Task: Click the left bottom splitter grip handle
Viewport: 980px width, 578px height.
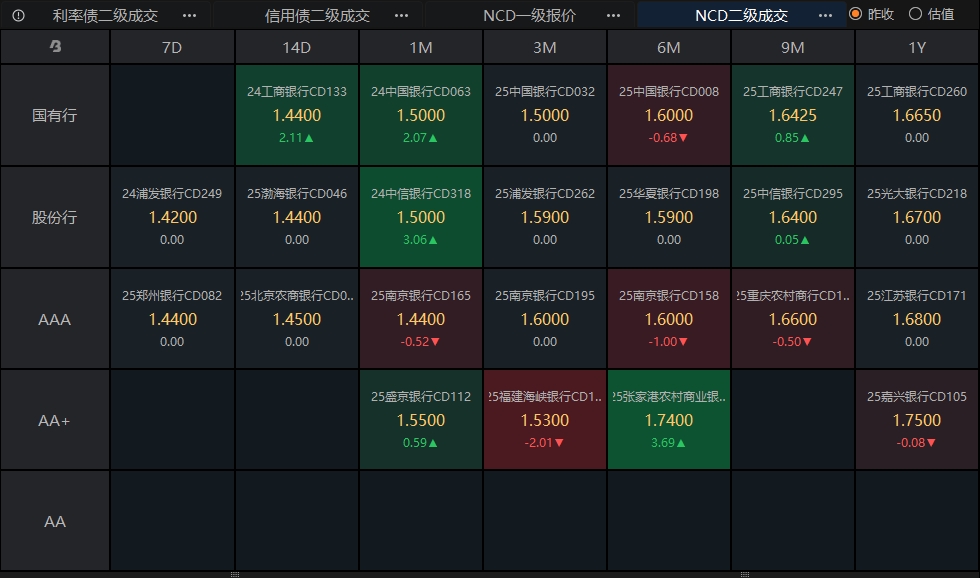Action: [x=235, y=574]
